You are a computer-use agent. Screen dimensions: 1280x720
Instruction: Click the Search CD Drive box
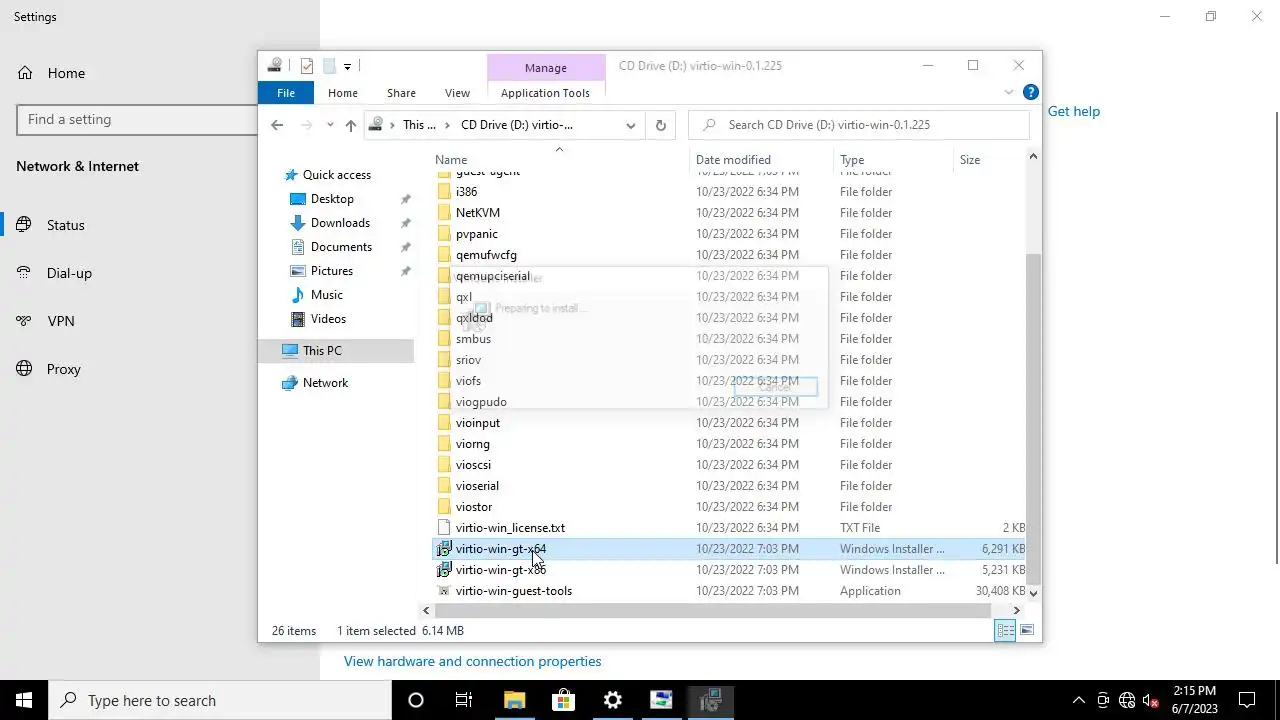point(858,125)
